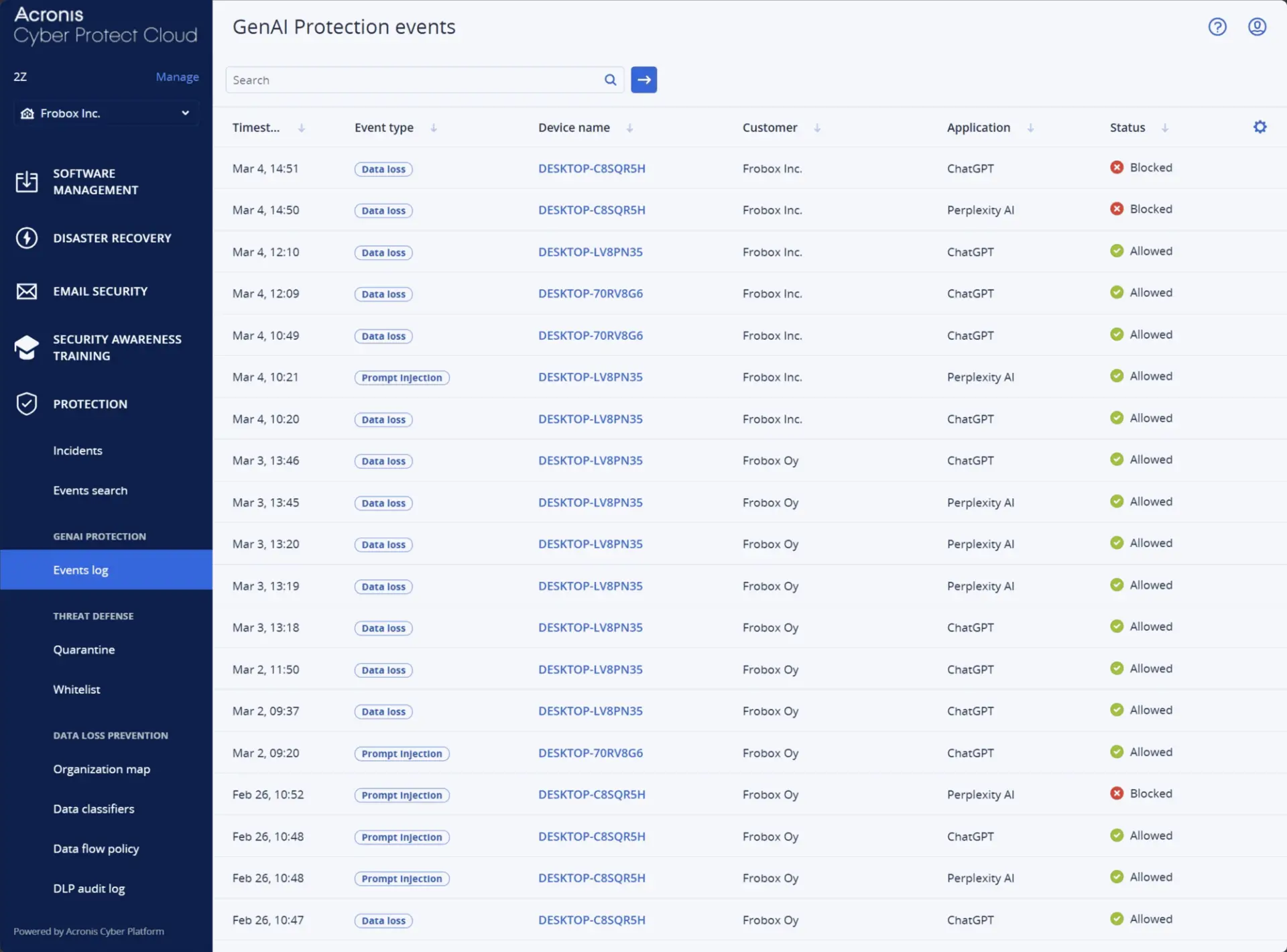The image size is (1287, 952).
Task: Click Allowed status in Feb 26, 10:47 row
Action: 1141,919
